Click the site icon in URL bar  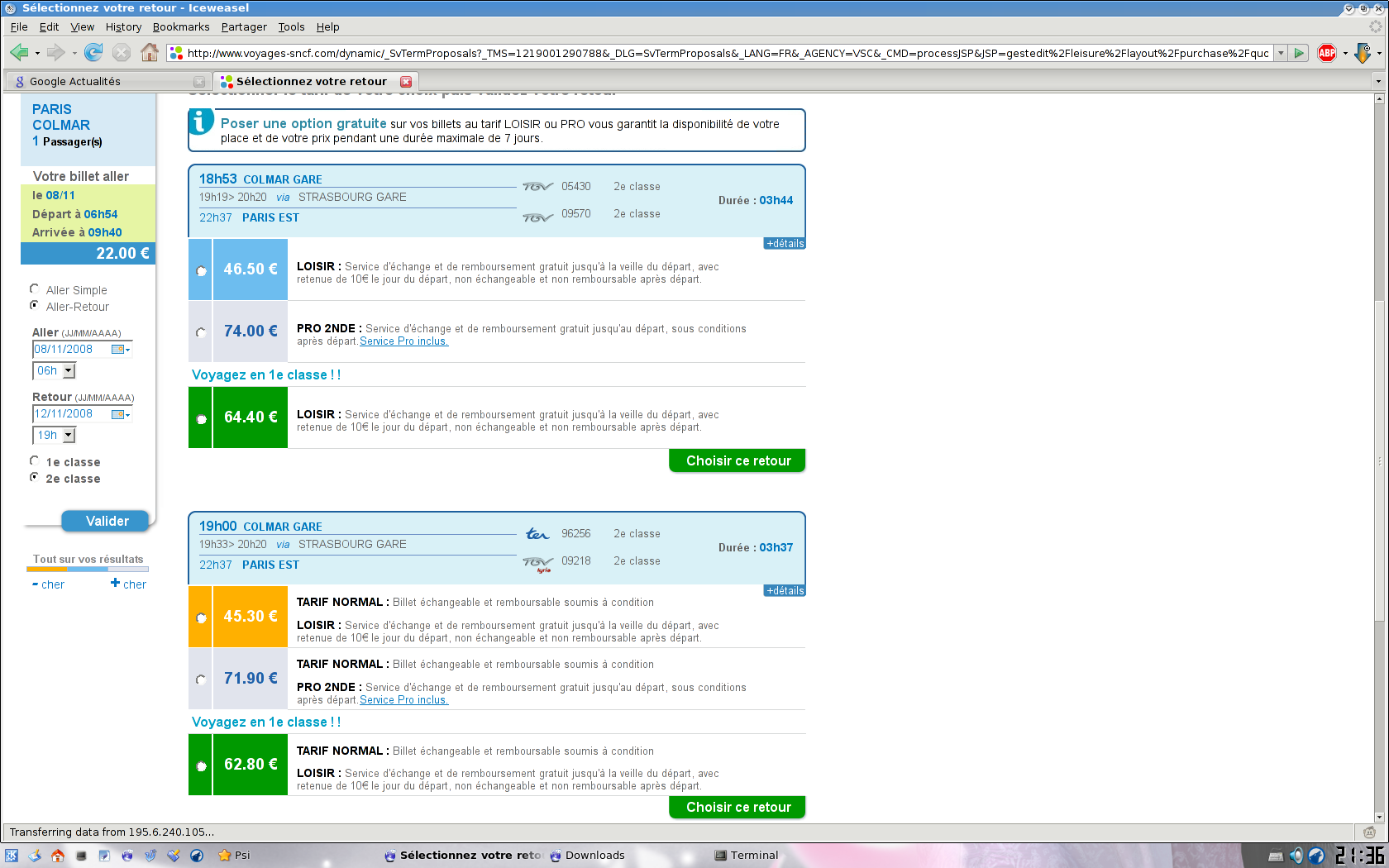(x=175, y=53)
